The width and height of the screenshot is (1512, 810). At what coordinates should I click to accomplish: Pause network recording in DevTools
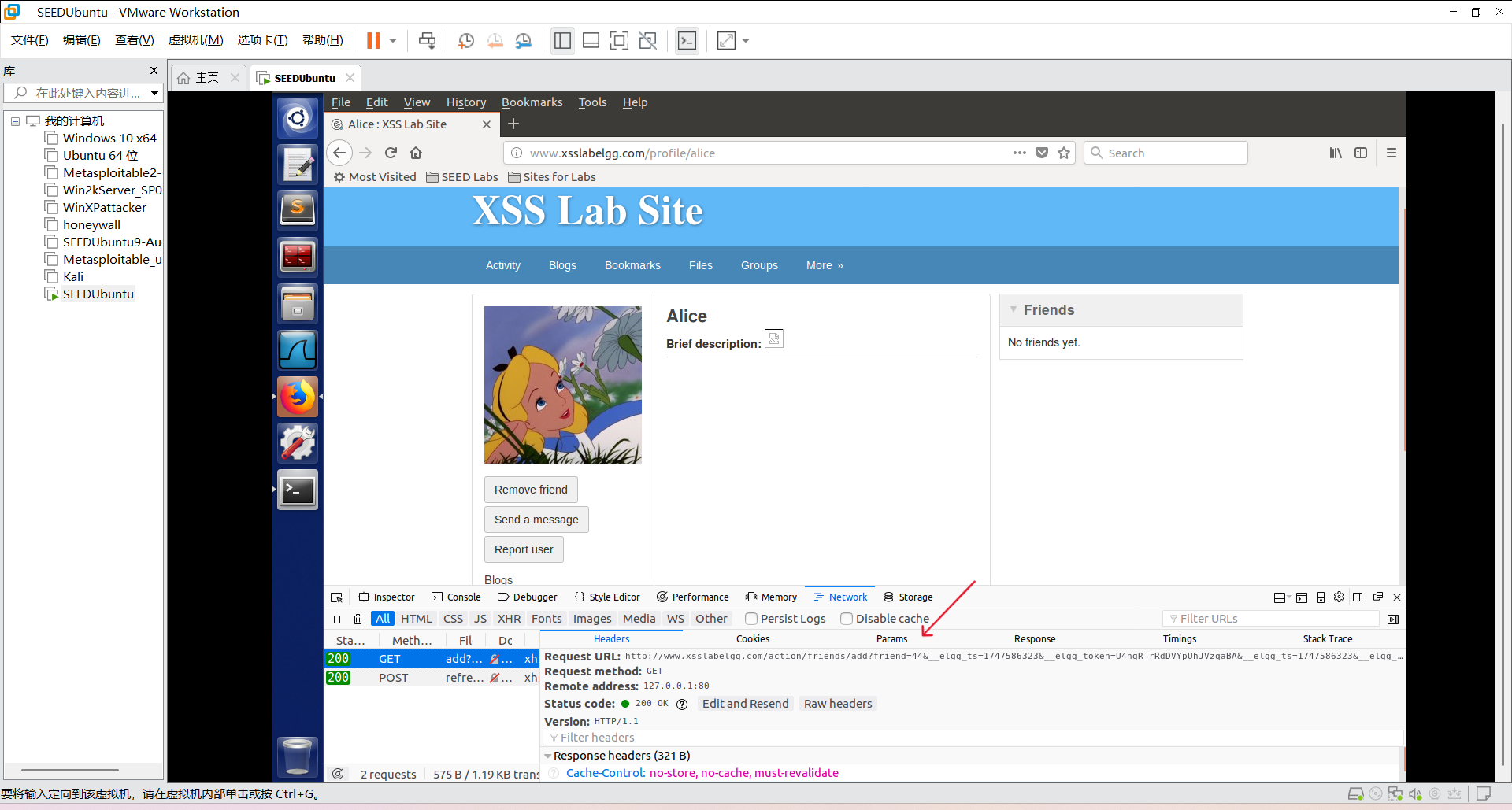click(337, 619)
